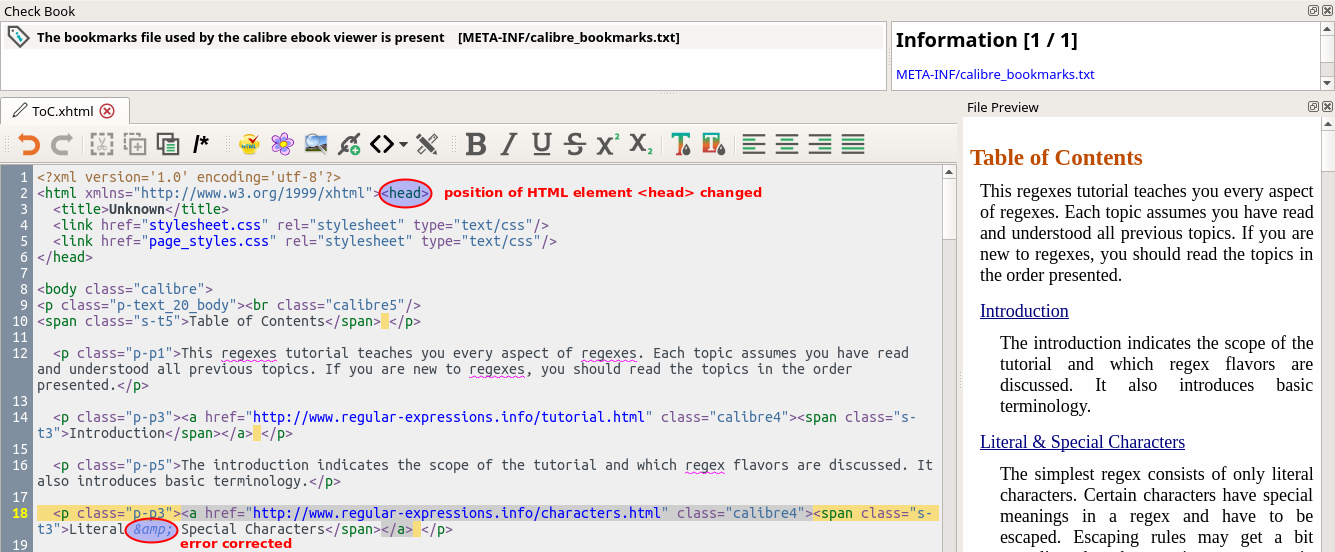Apply strikethrough formatting icon
Screen dimensions: 1335x552
[575, 144]
